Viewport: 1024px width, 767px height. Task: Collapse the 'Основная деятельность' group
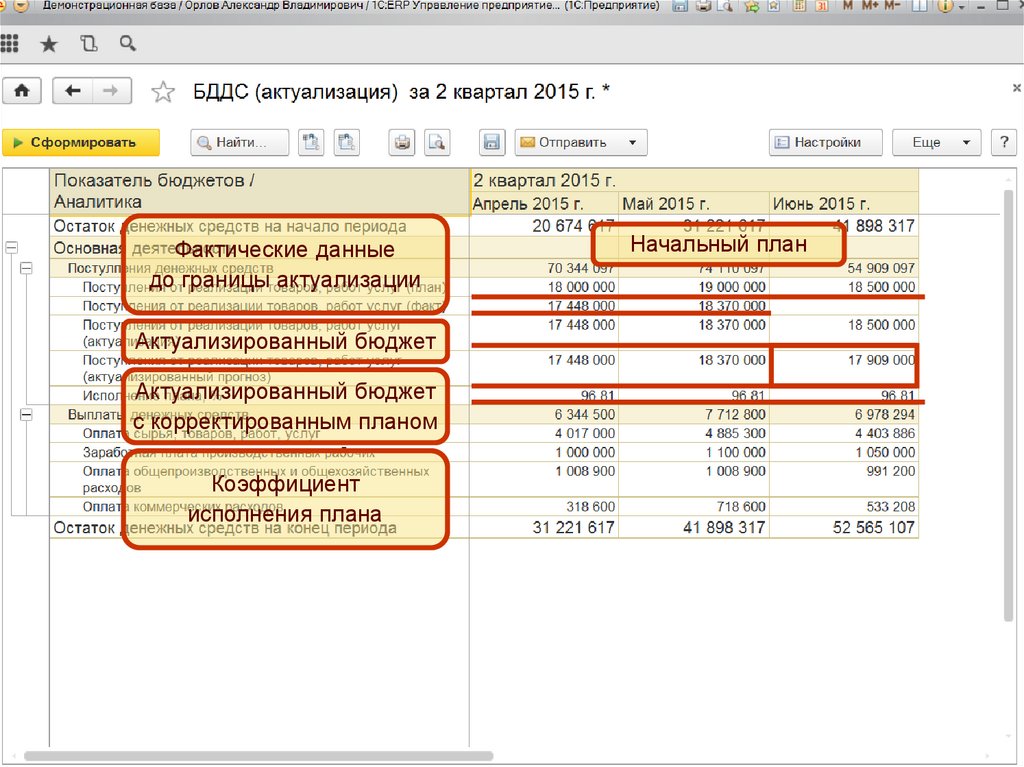(x=11, y=247)
